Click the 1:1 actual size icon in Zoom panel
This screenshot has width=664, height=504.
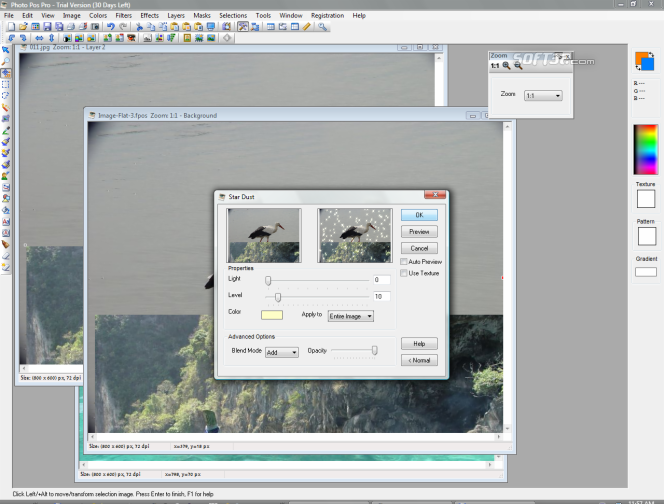(495, 66)
